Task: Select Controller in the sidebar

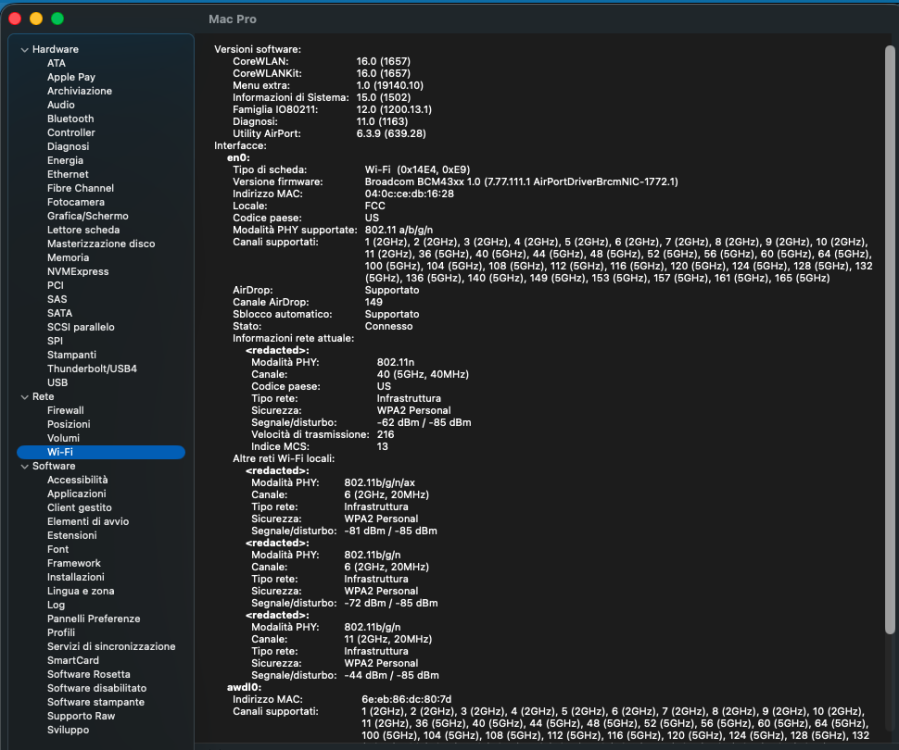Action: [x=71, y=132]
